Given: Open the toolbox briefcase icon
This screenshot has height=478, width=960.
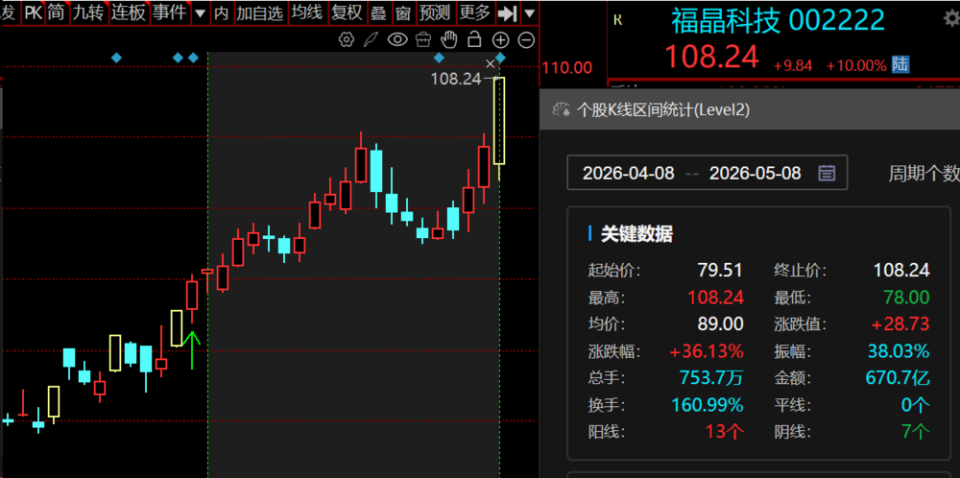Looking at the screenshot, I should pyautogui.click(x=423, y=40).
